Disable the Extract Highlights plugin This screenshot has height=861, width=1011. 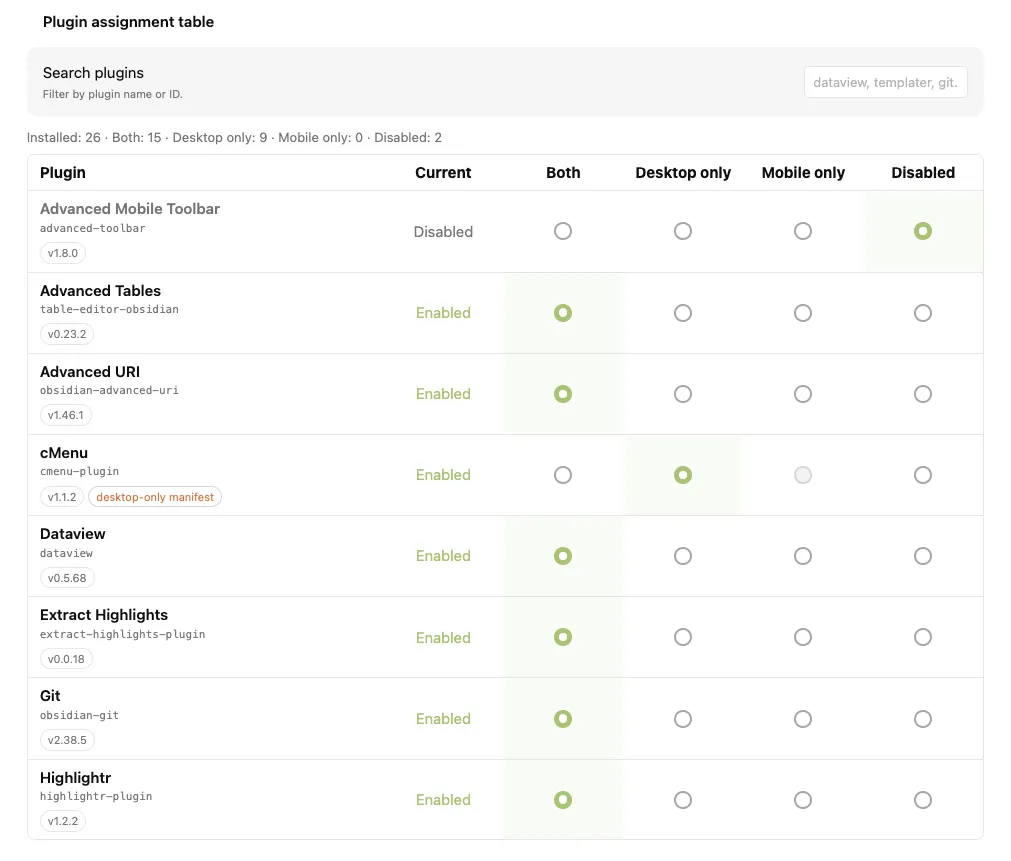tap(923, 637)
